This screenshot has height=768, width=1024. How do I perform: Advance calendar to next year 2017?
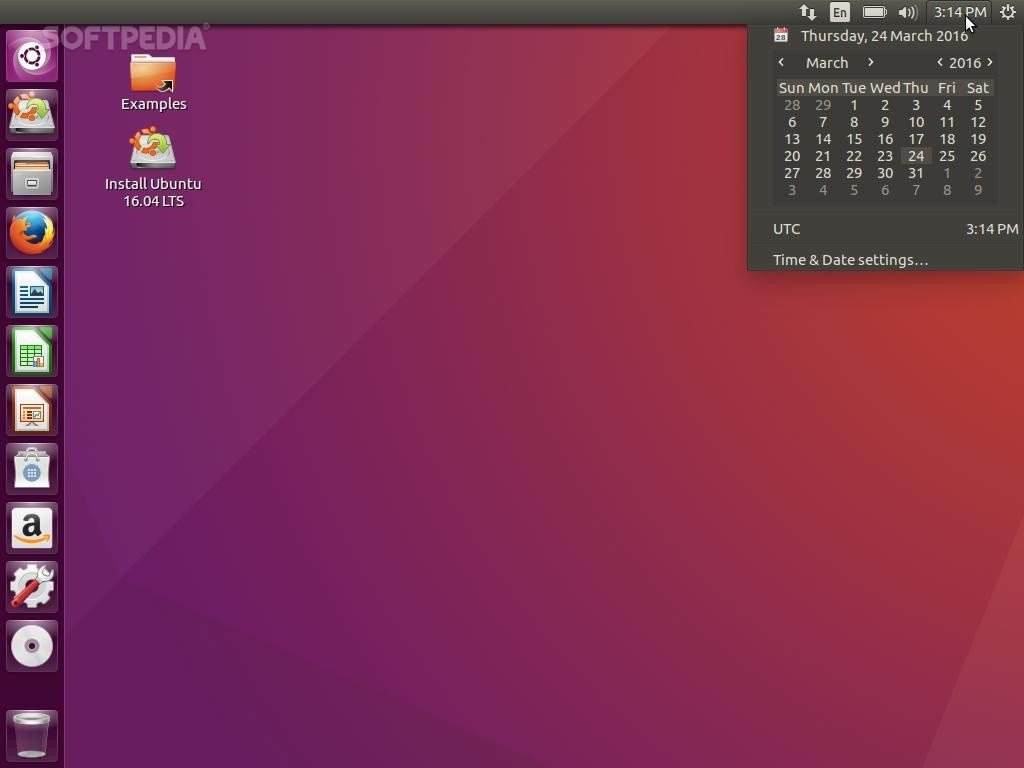click(x=990, y=62)
